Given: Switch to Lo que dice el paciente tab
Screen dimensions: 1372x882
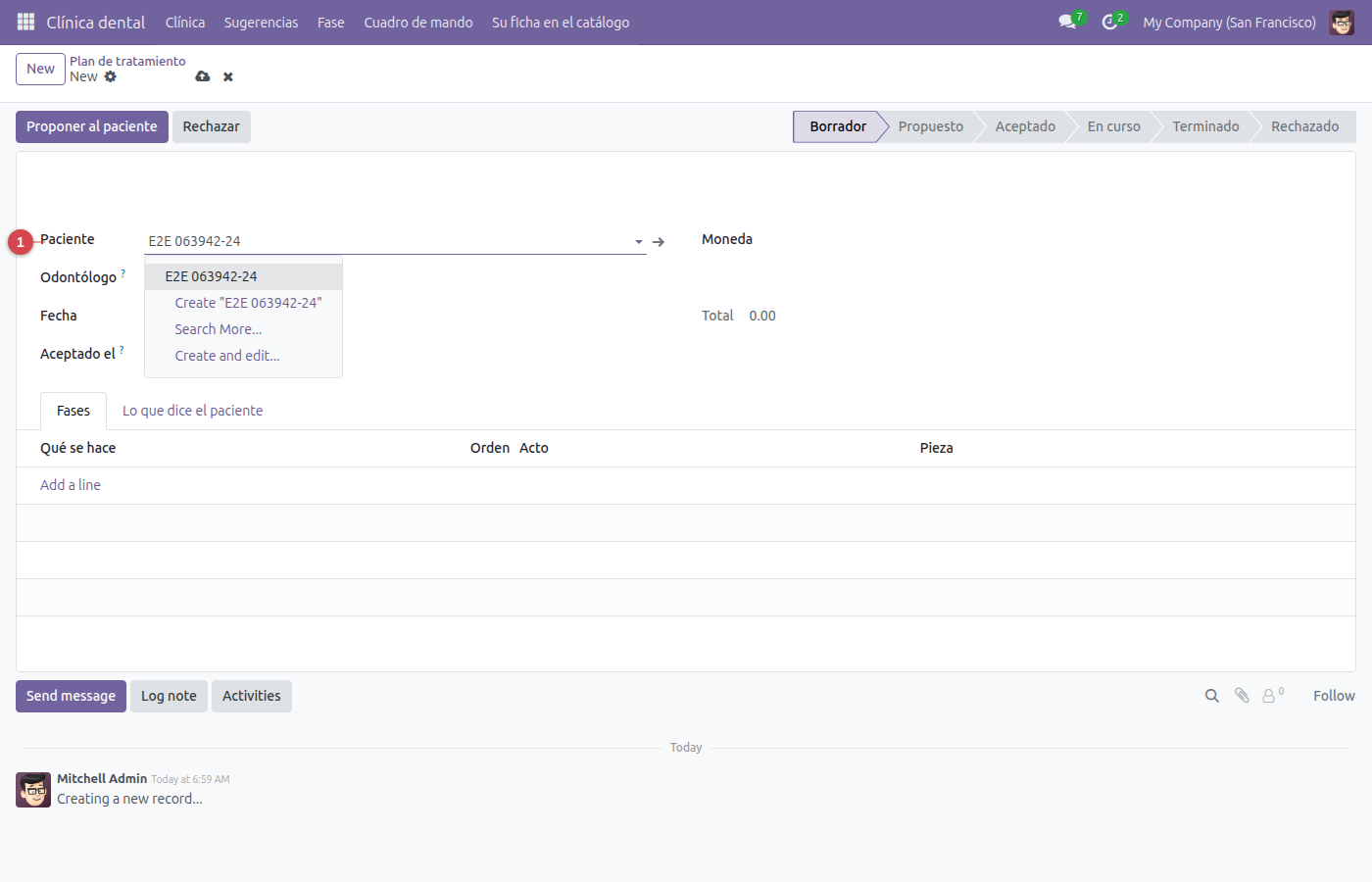Looking at the screenshot, I should click(x=192, y=411).
